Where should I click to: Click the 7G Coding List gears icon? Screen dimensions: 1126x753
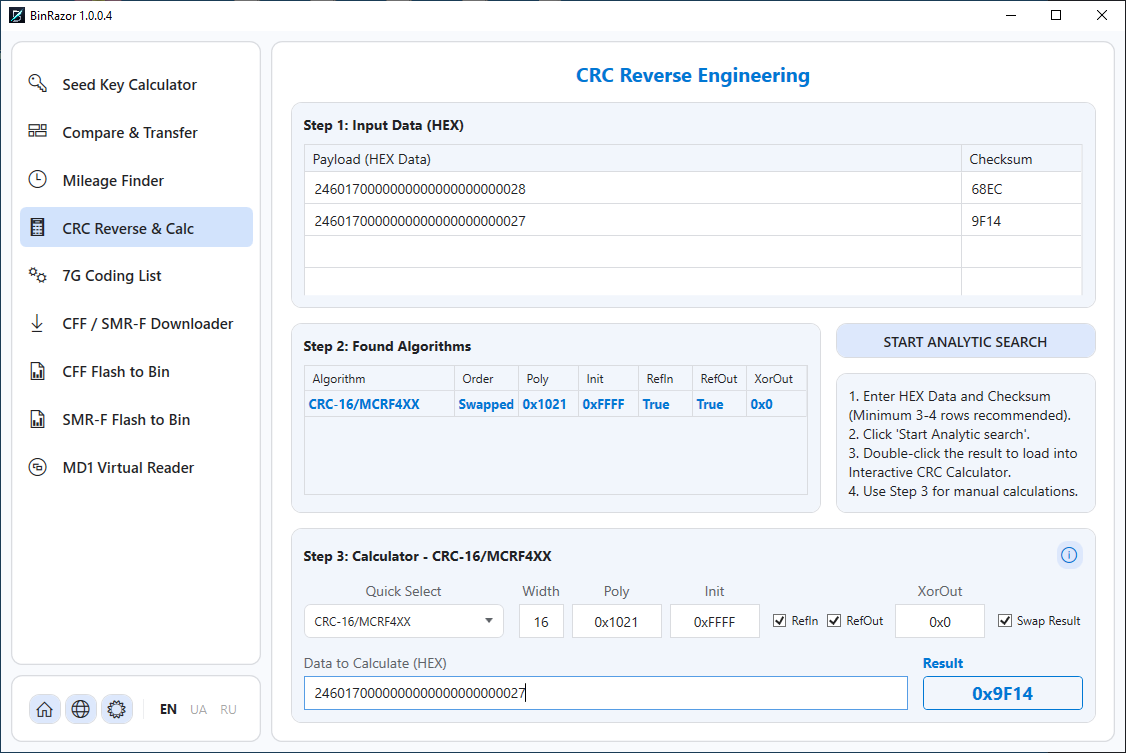(37, 275)
